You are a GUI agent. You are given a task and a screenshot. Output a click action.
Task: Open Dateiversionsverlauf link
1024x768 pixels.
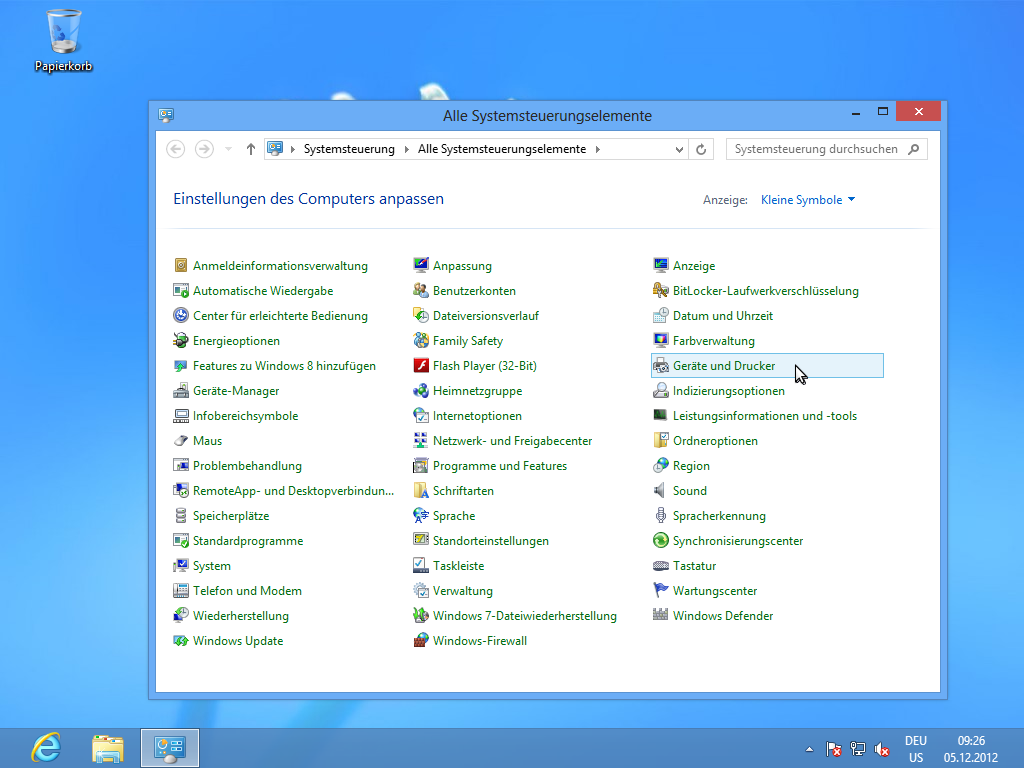click(485, 316)
